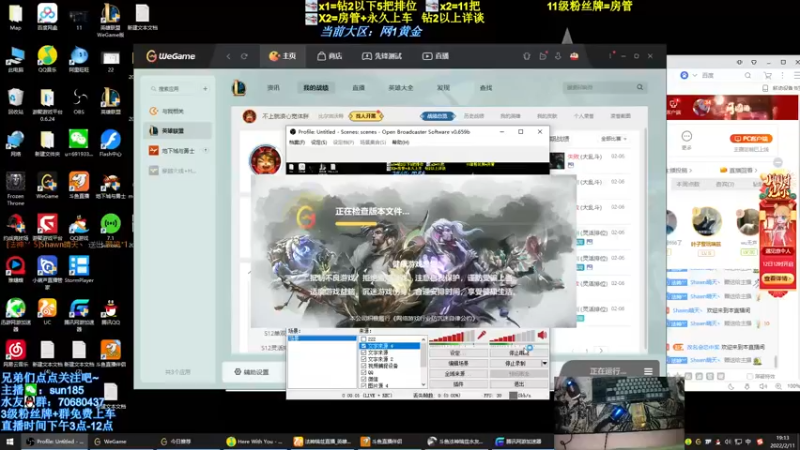The height and width of the screenshot is (450, 800).
Task: Click the download icon in WeGame title bar
Action: [x=558, y=56]
